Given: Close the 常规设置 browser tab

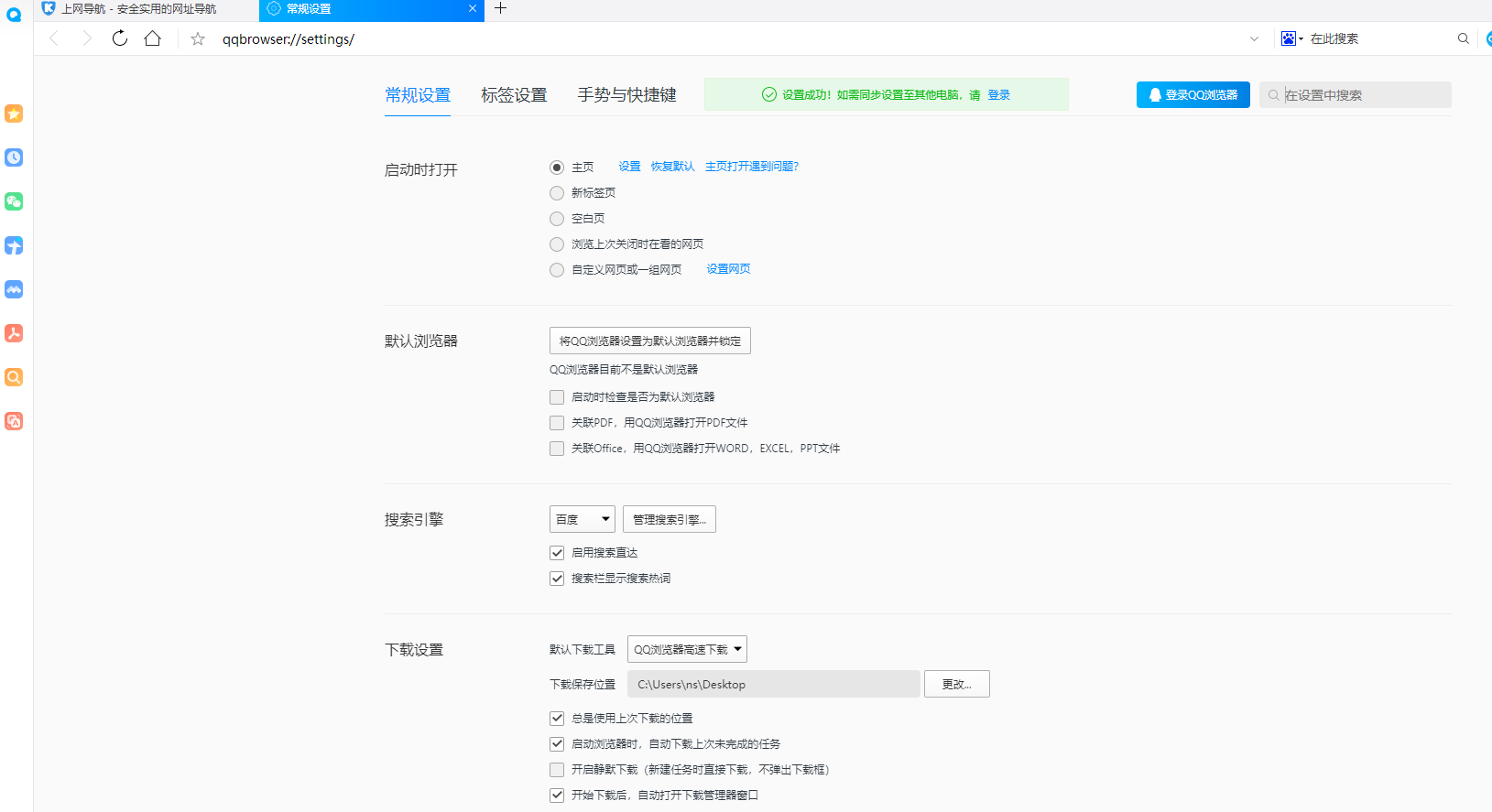Looking at the screenshot, I should click(473, 8).
